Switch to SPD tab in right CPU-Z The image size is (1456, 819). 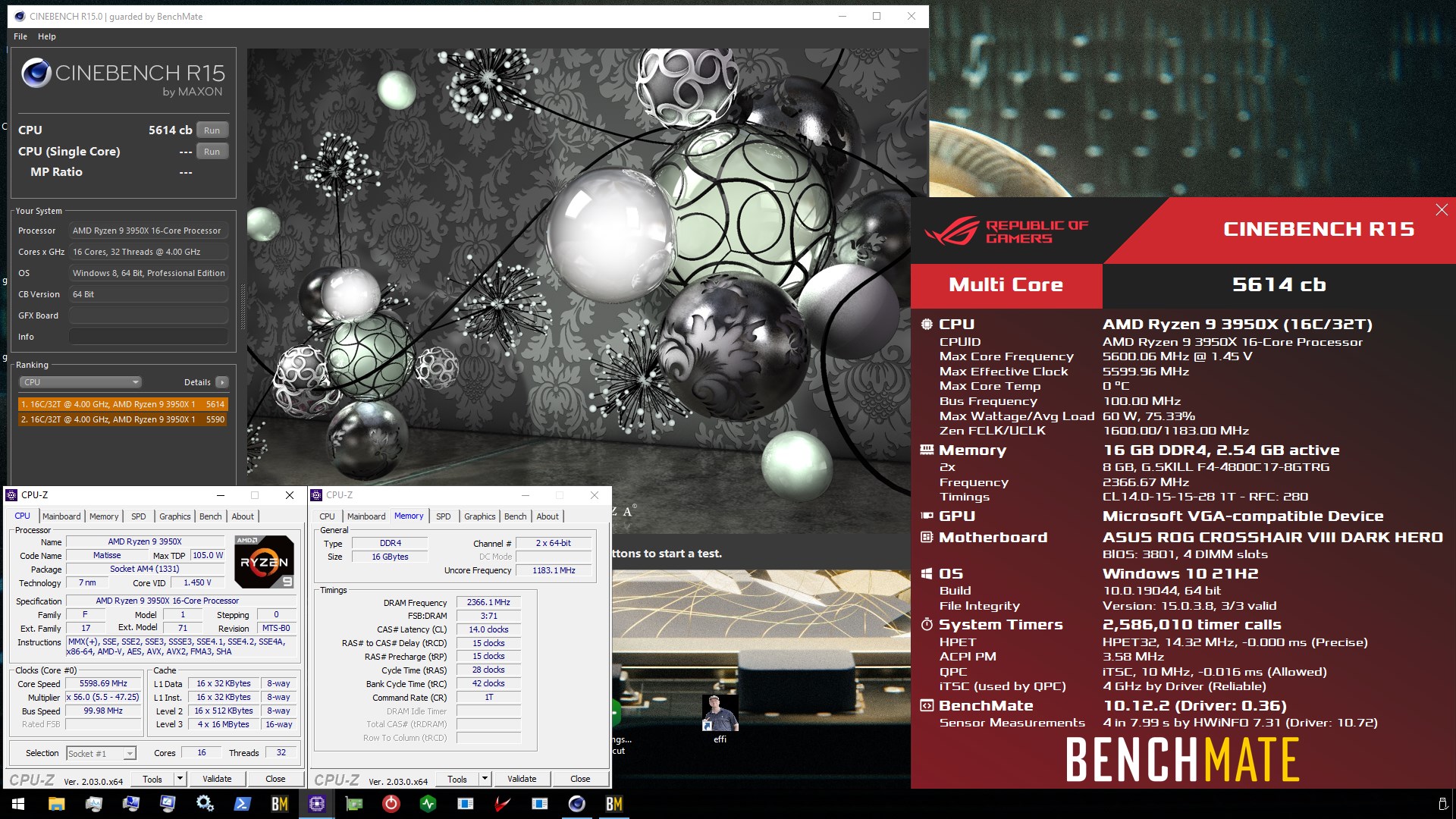pos(444,516)
